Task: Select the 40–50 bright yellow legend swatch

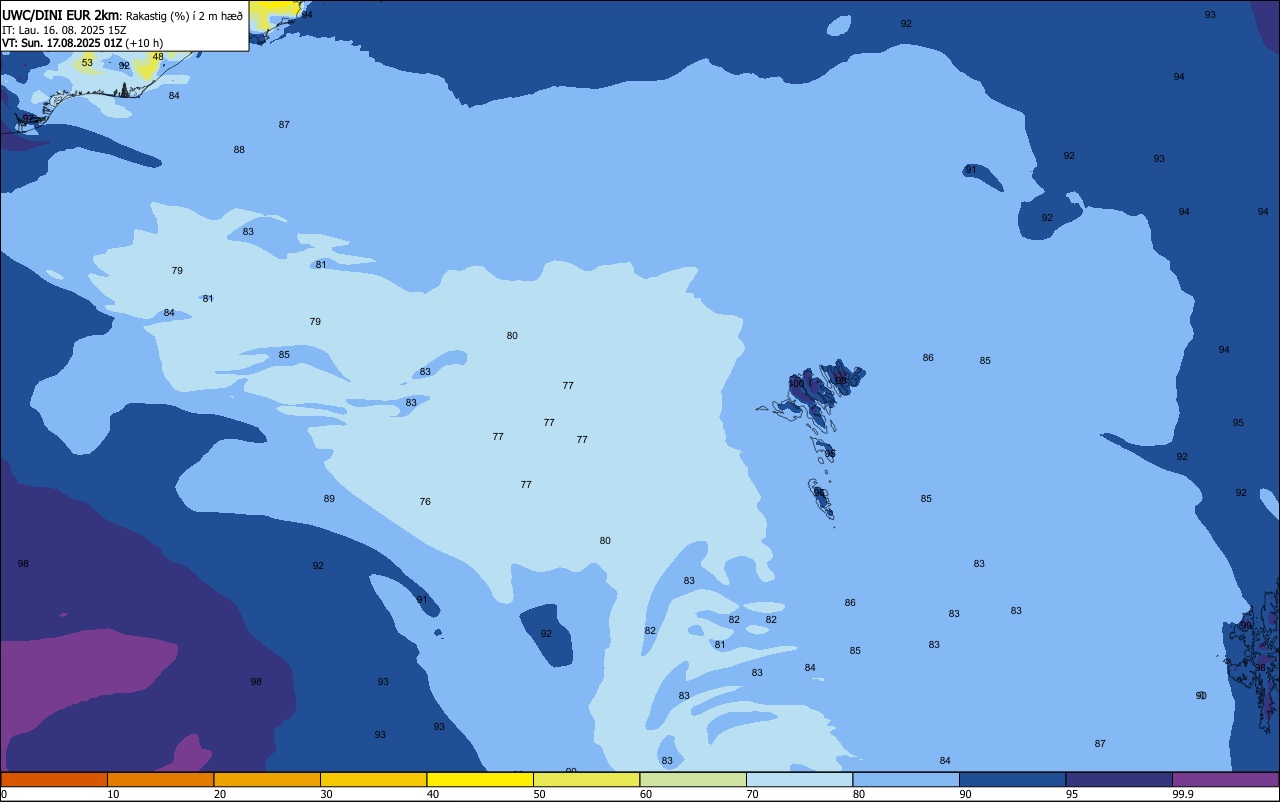Action: (480, 779)
